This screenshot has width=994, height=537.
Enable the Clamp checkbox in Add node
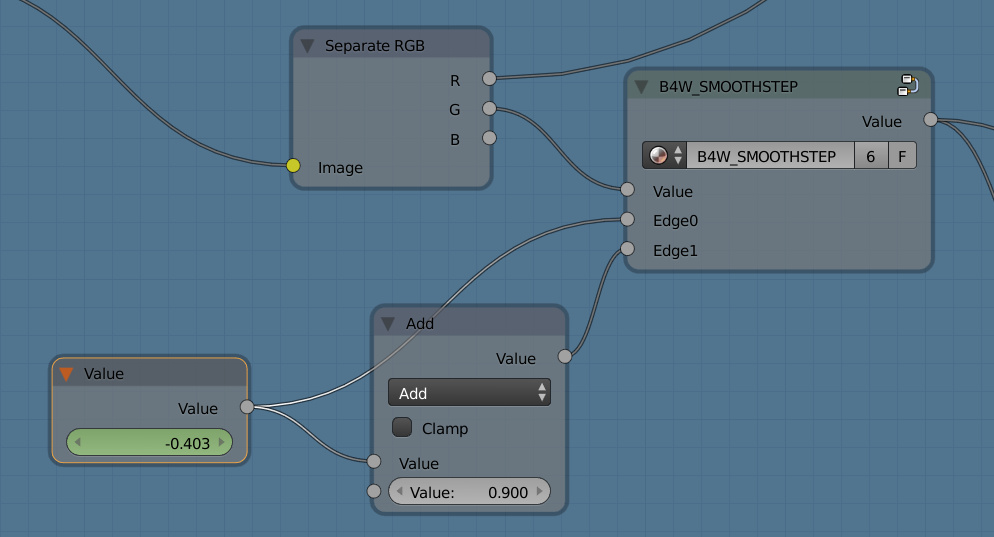(x=402, y=428)
